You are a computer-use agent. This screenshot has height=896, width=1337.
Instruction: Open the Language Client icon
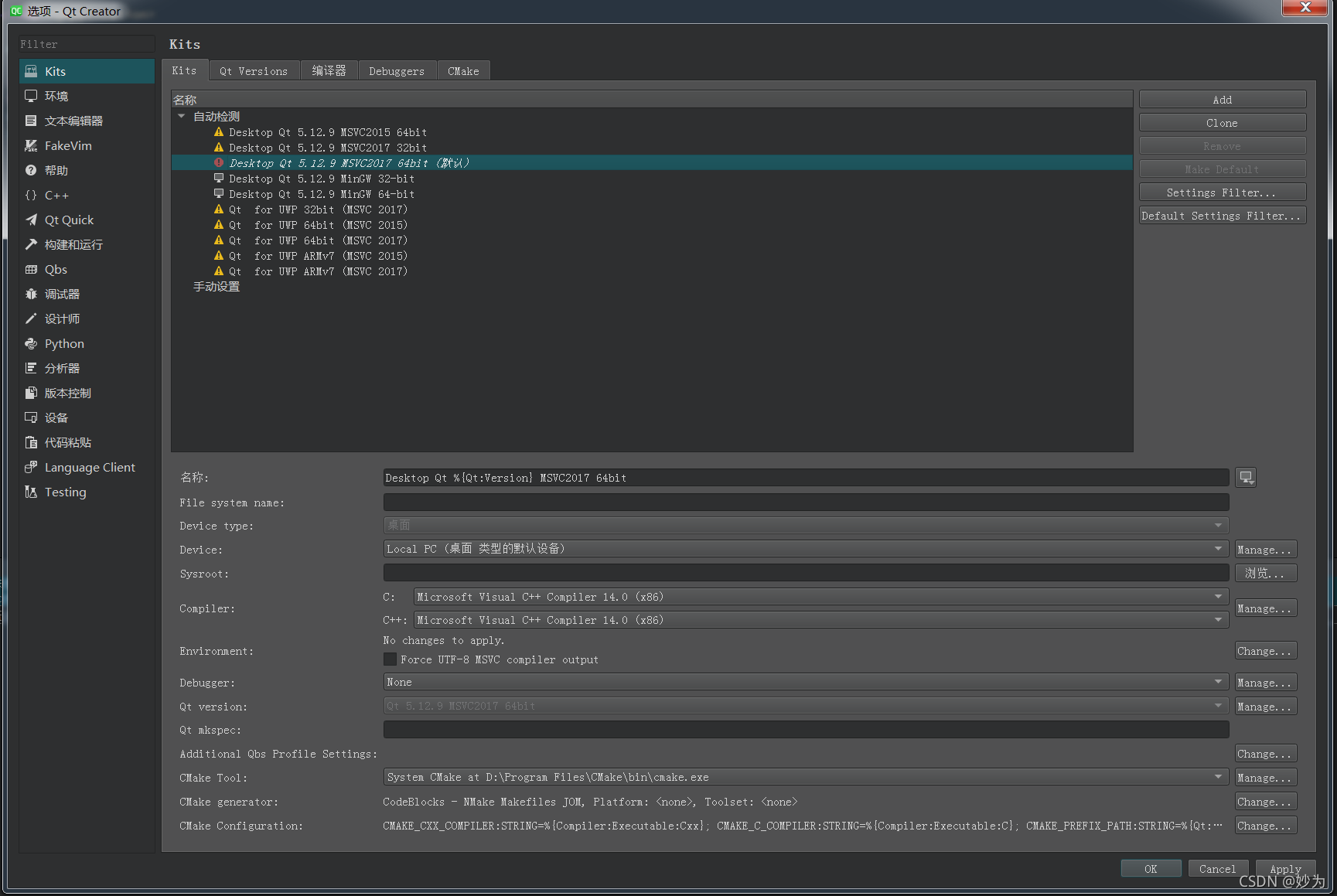[31, 467]
